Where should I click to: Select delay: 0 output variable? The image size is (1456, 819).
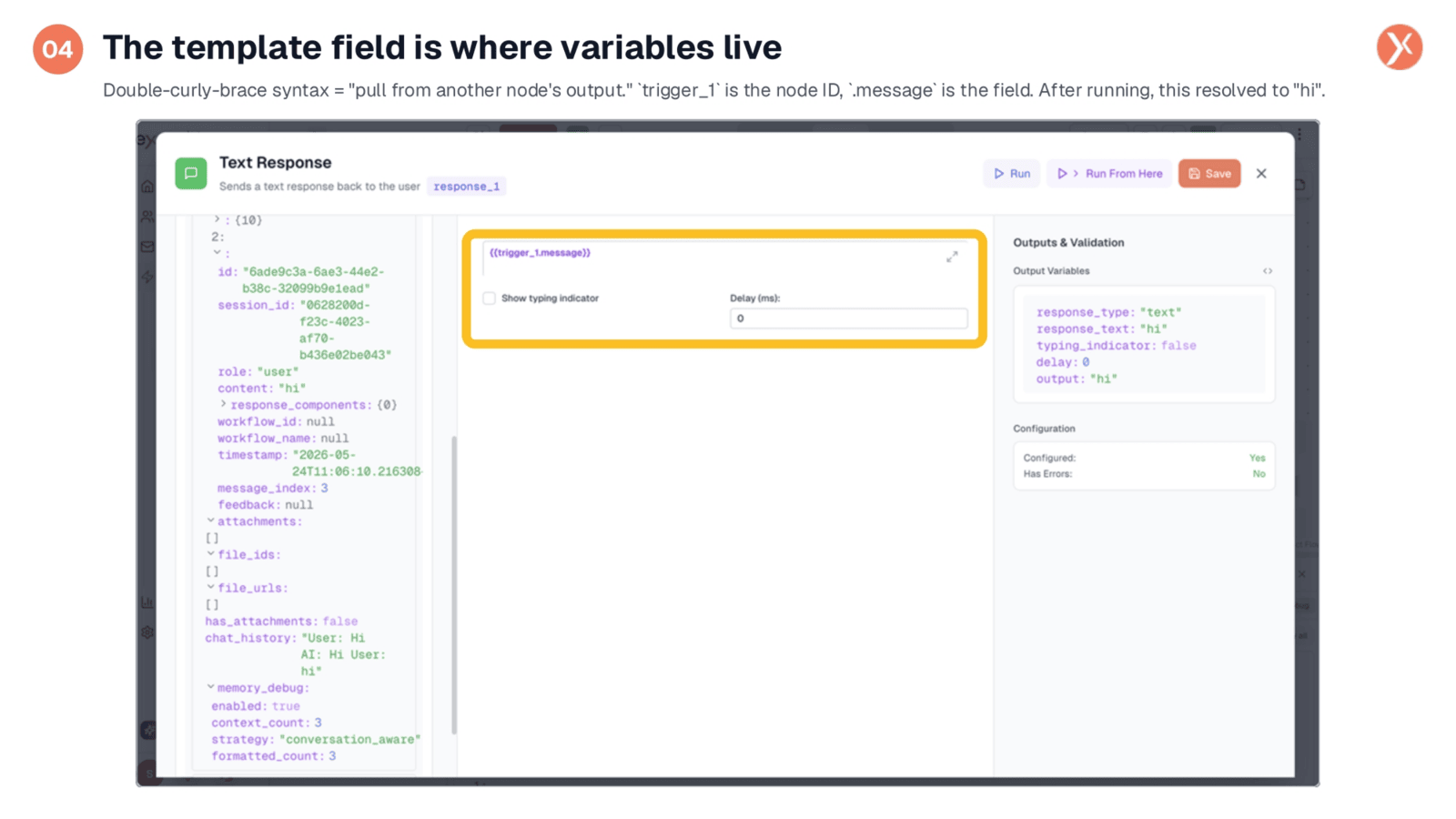(1062, 362)
